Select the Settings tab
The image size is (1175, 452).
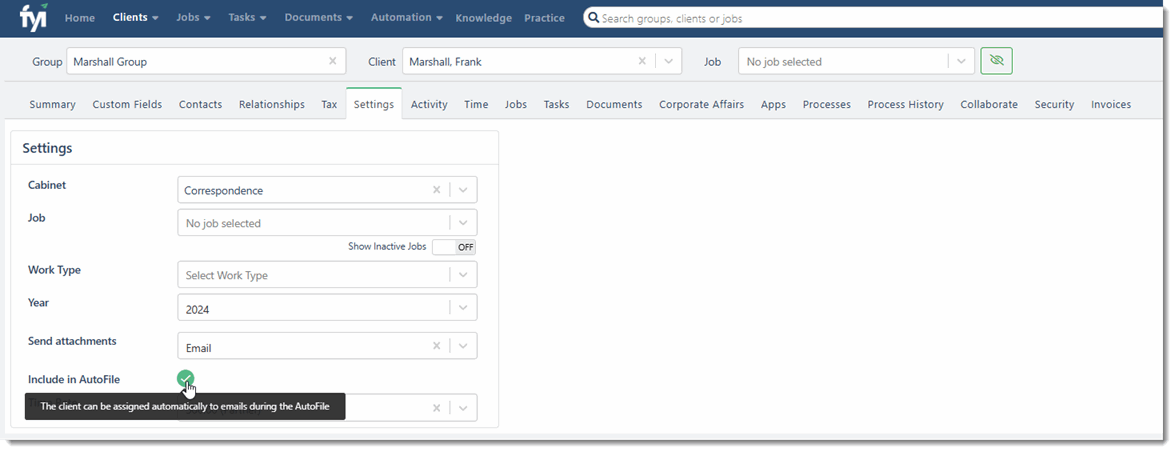coord(374,104)
